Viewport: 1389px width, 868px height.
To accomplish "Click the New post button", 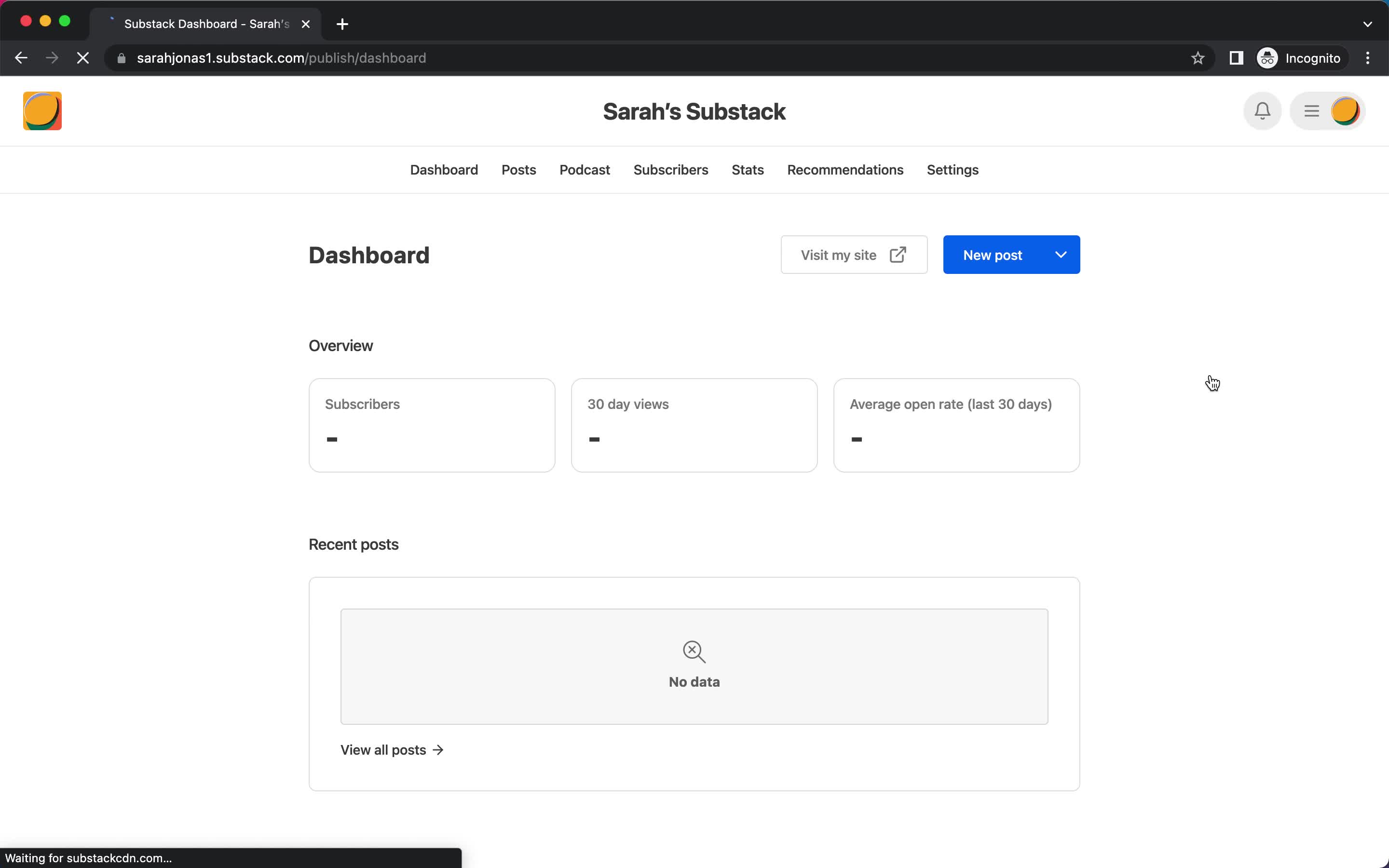I will tap(993, 254).
